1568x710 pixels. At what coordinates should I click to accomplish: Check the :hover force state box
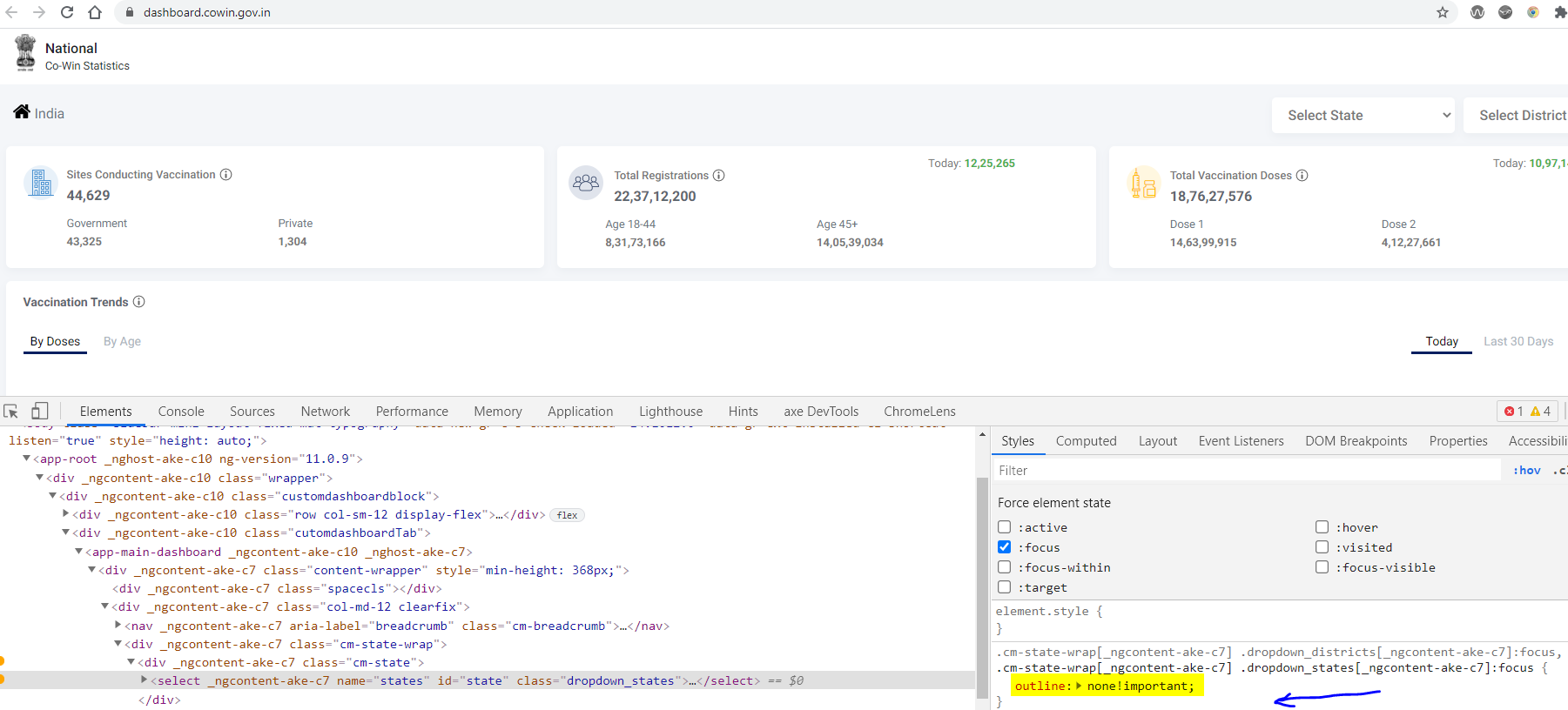click(1322, 527)
